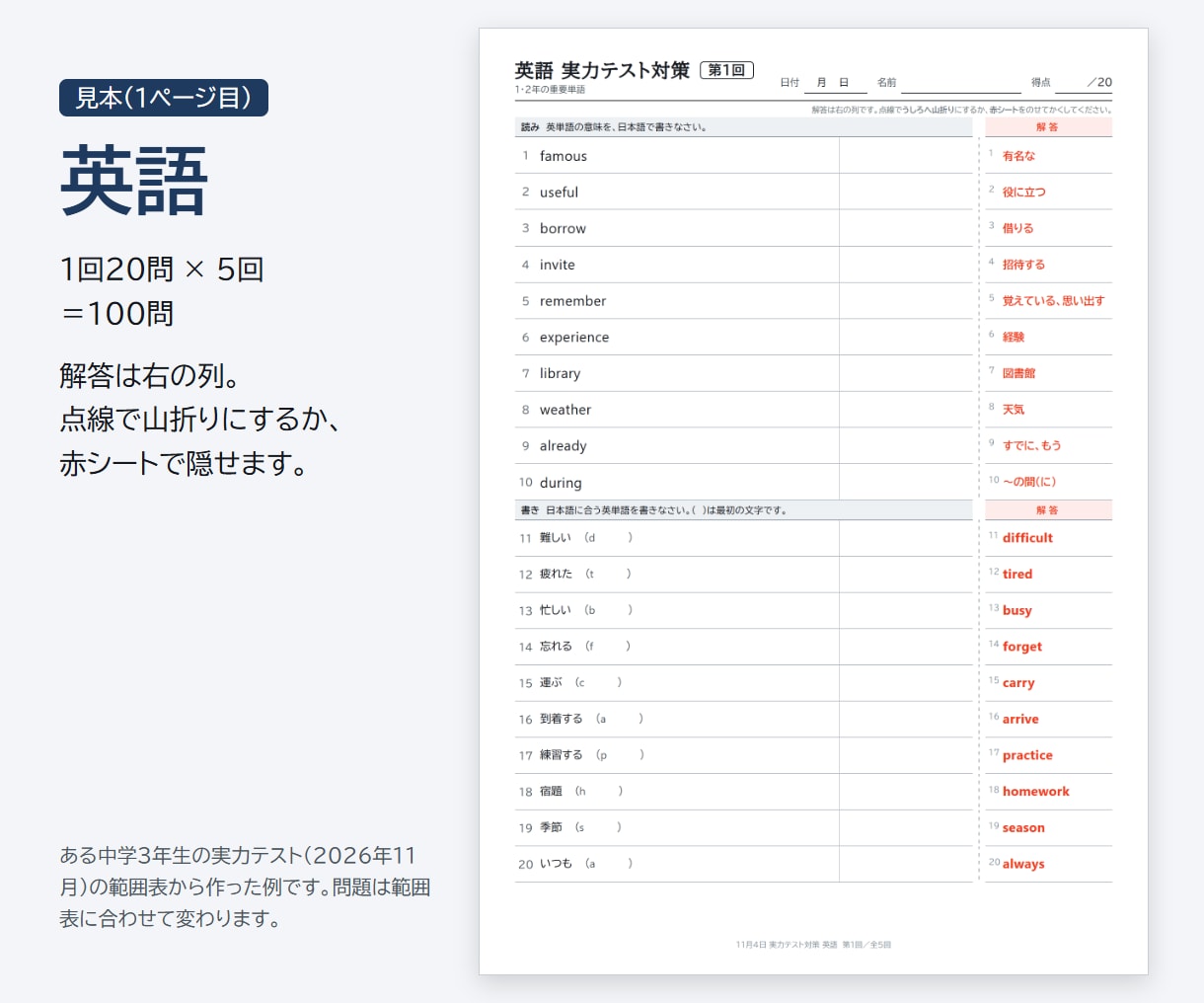This screenshot has width=1204, height=1003.
Task: Click the text 1回20問 × 5回
Action: [x=162, y=270]
